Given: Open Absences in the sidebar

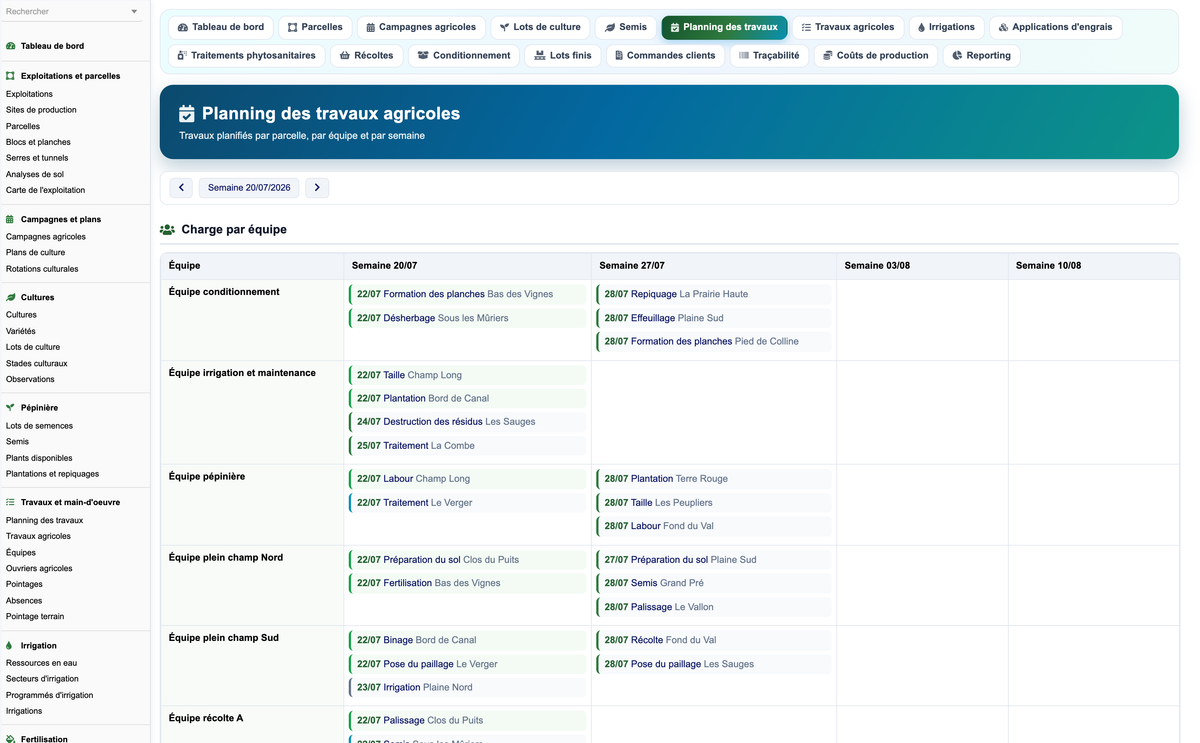Looking at the screenshot, I should point(24,601).
